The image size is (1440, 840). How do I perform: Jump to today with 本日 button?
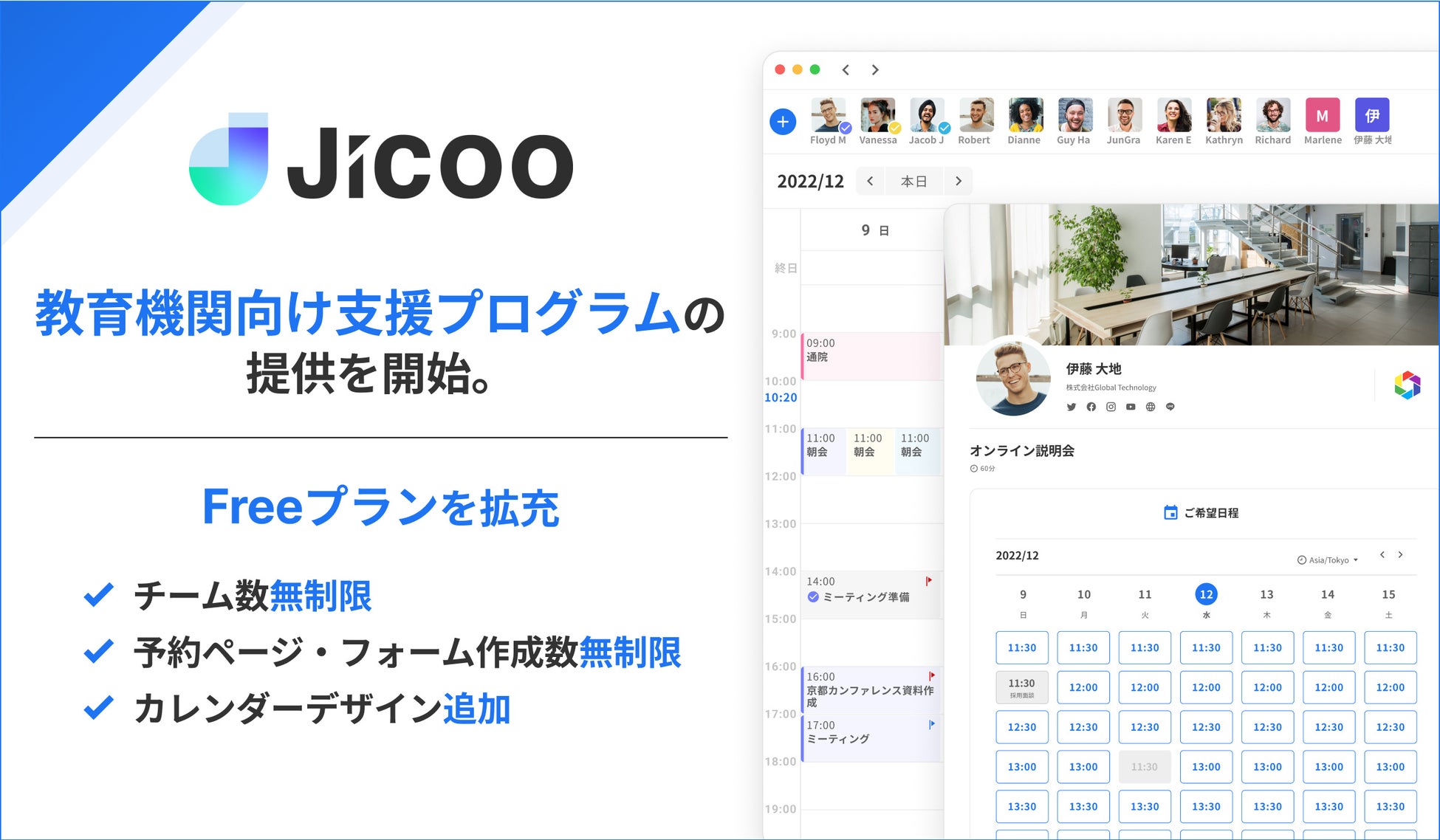click(x=914, y=182)
